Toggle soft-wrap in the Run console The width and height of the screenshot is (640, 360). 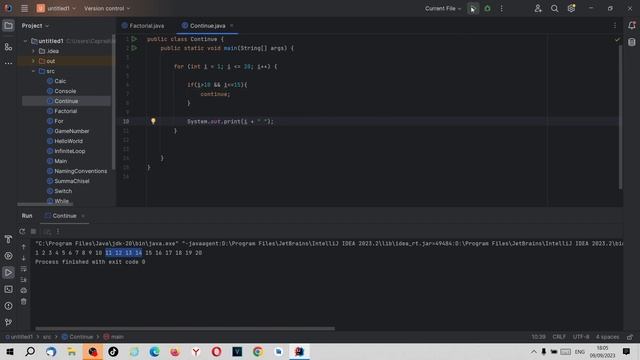click(x=23, y=269)
